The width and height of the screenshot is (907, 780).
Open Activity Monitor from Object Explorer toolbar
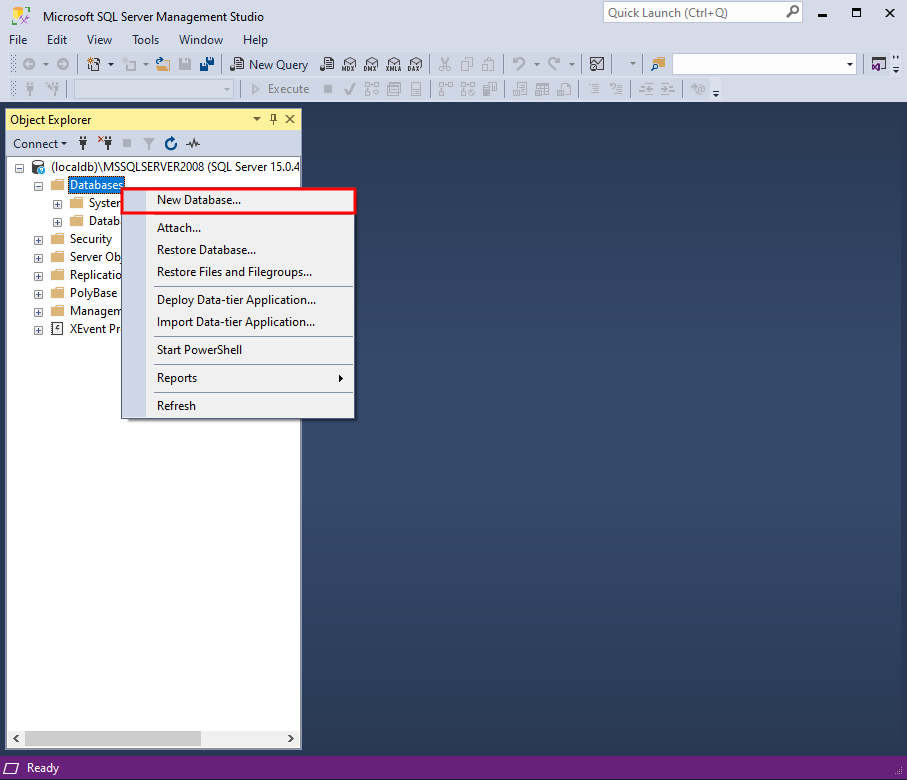point(192,143)
